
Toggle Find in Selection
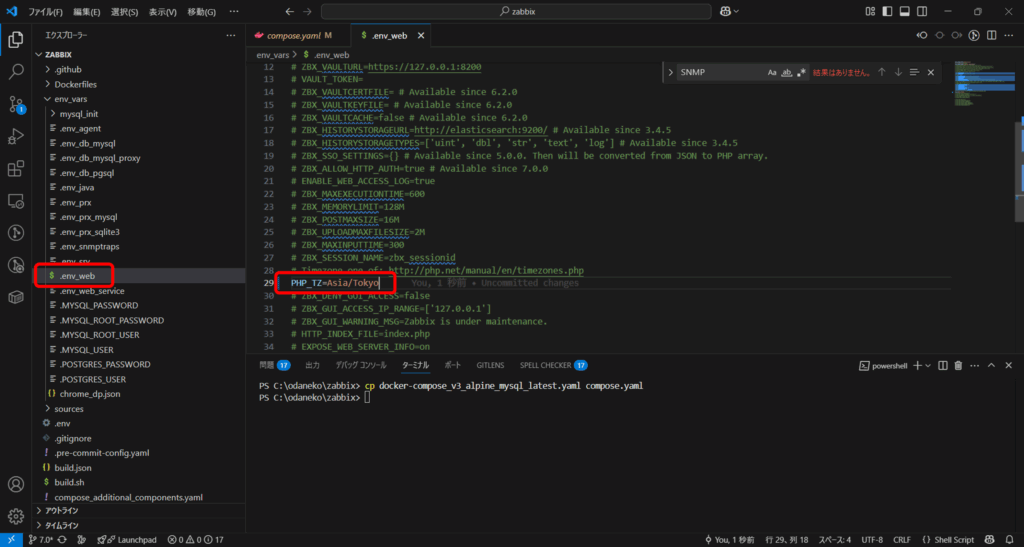tap(914, 72)
